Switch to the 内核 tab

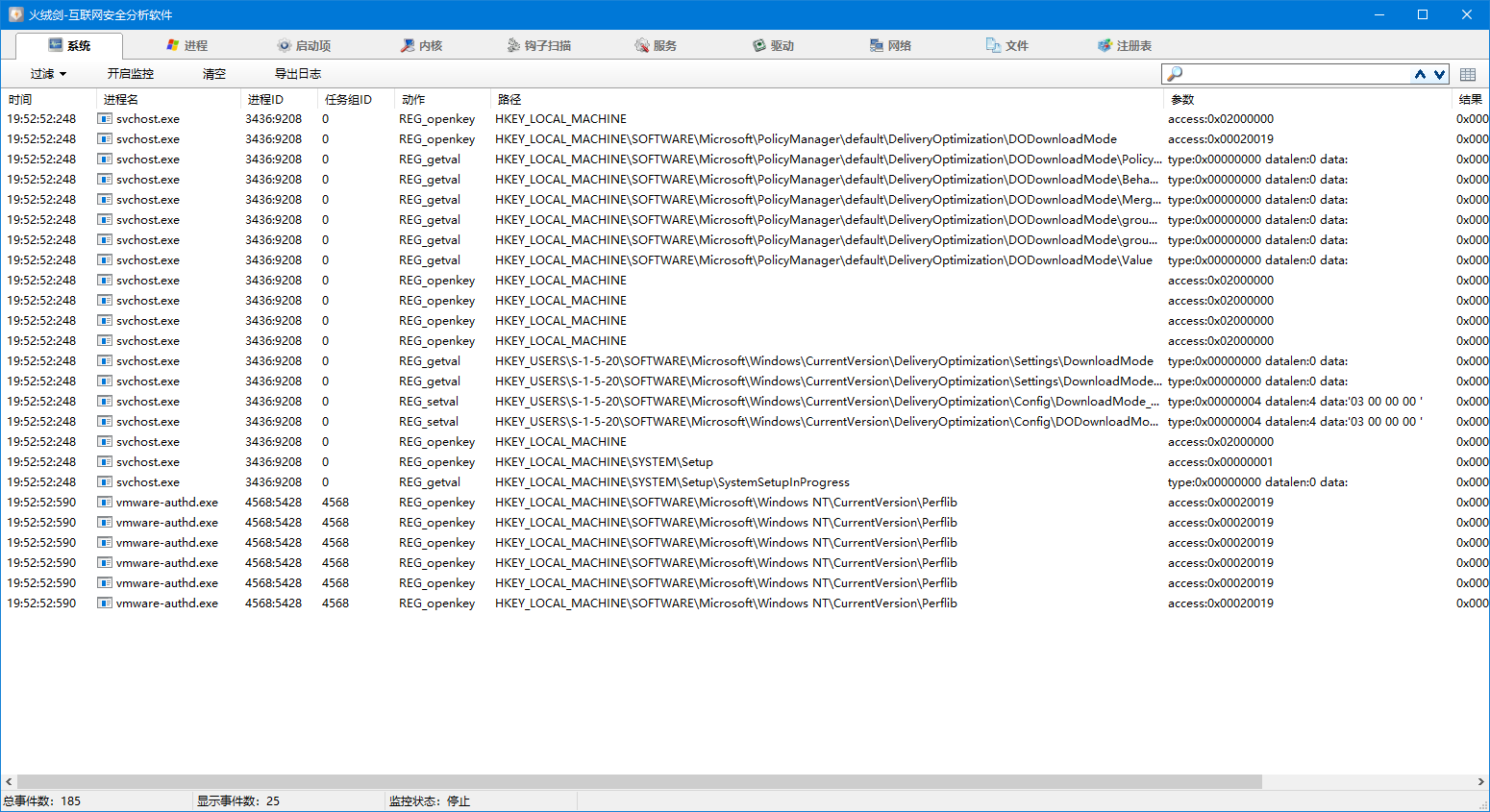click(421, 46)
